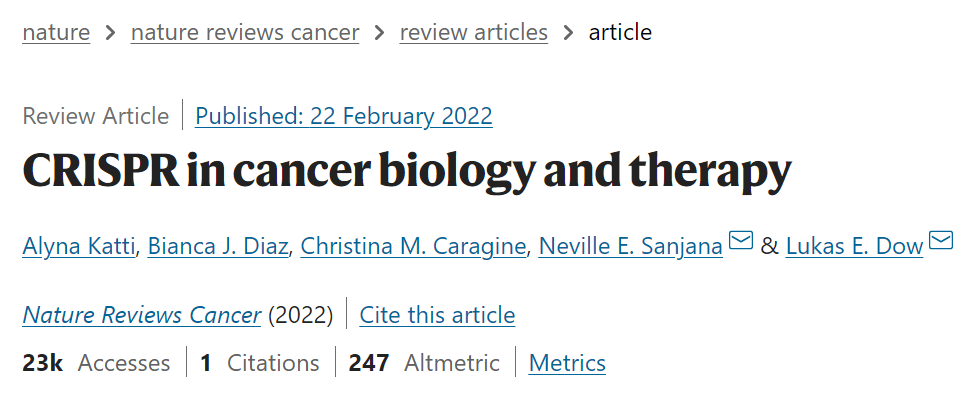Open author Alyna Katti's profile link
Viewport: 977px width, 400px height.
point(79,245)
